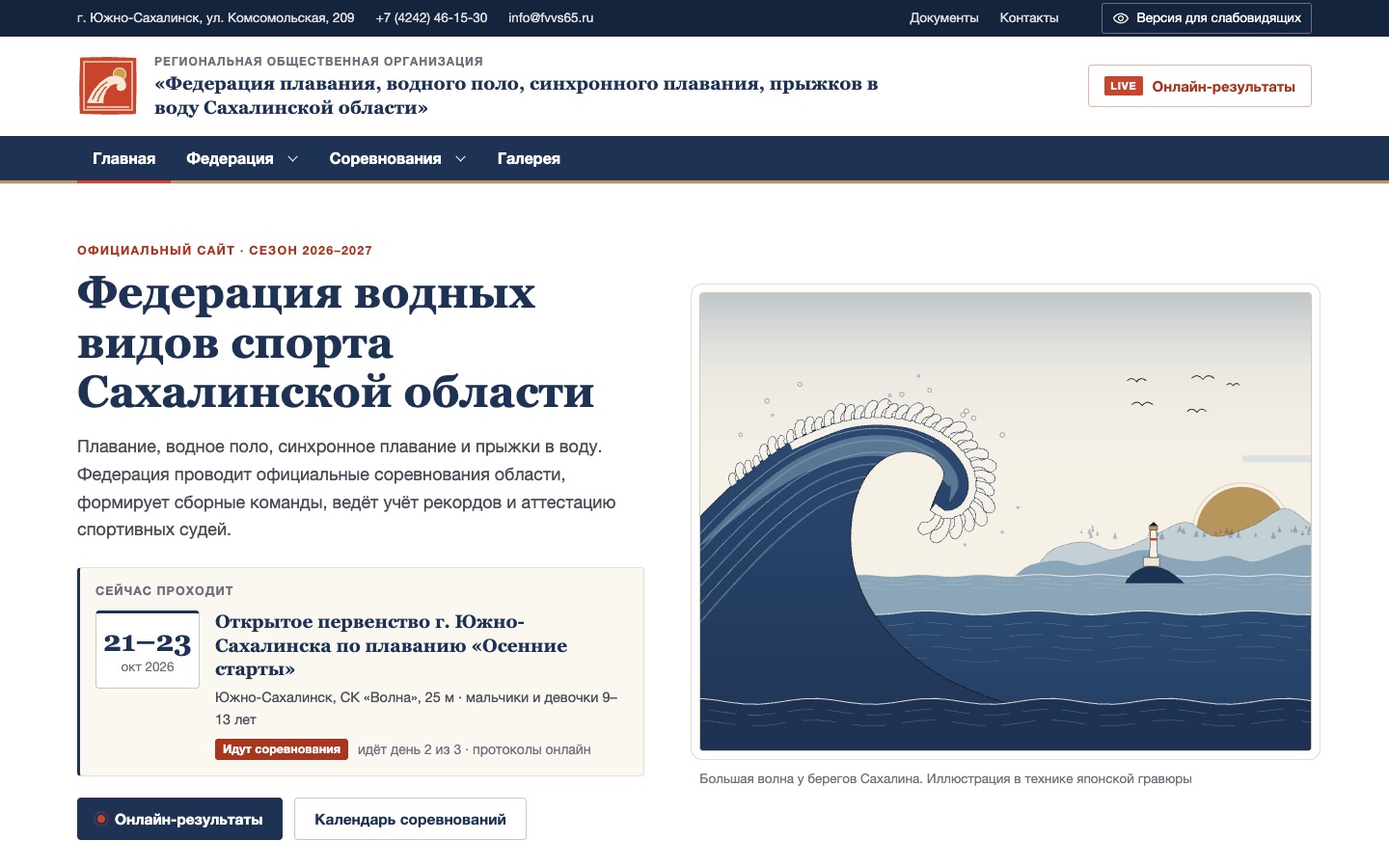The width and height of the screenshot is (1389, 868).
Task: Expand the Федерация menu chevron
Action: tap(292, 159)
